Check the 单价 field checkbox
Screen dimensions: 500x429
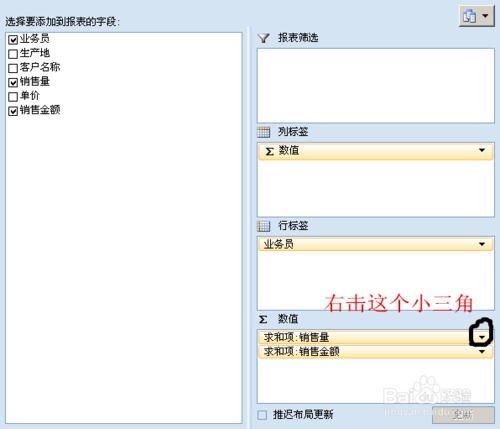(13, 97)
